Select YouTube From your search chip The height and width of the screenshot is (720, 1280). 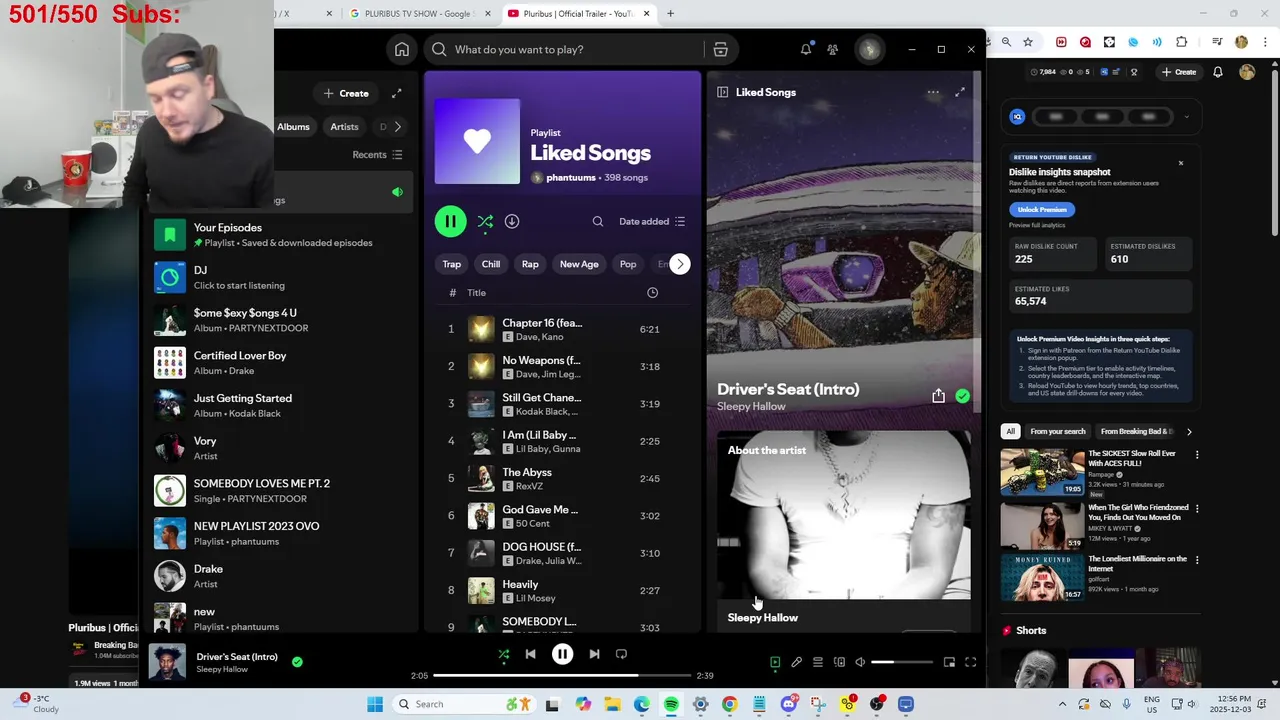[x=1057, y=432]
